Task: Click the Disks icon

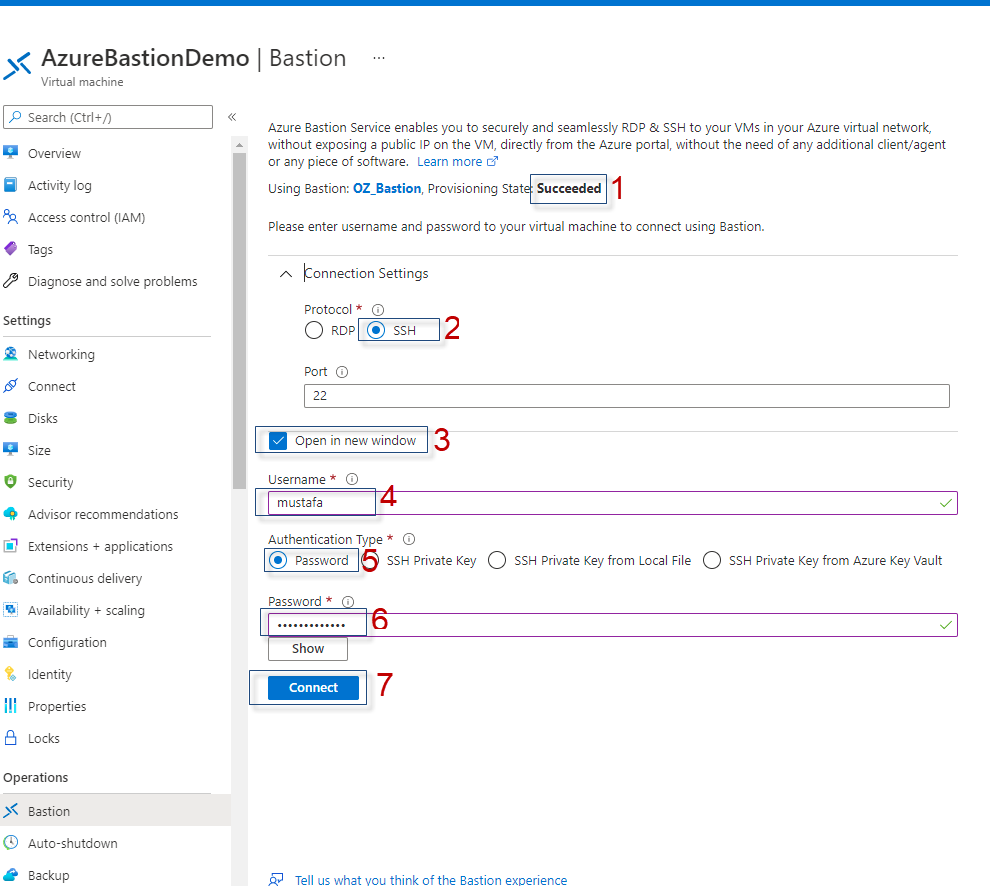Action: [x=11, y=418]
